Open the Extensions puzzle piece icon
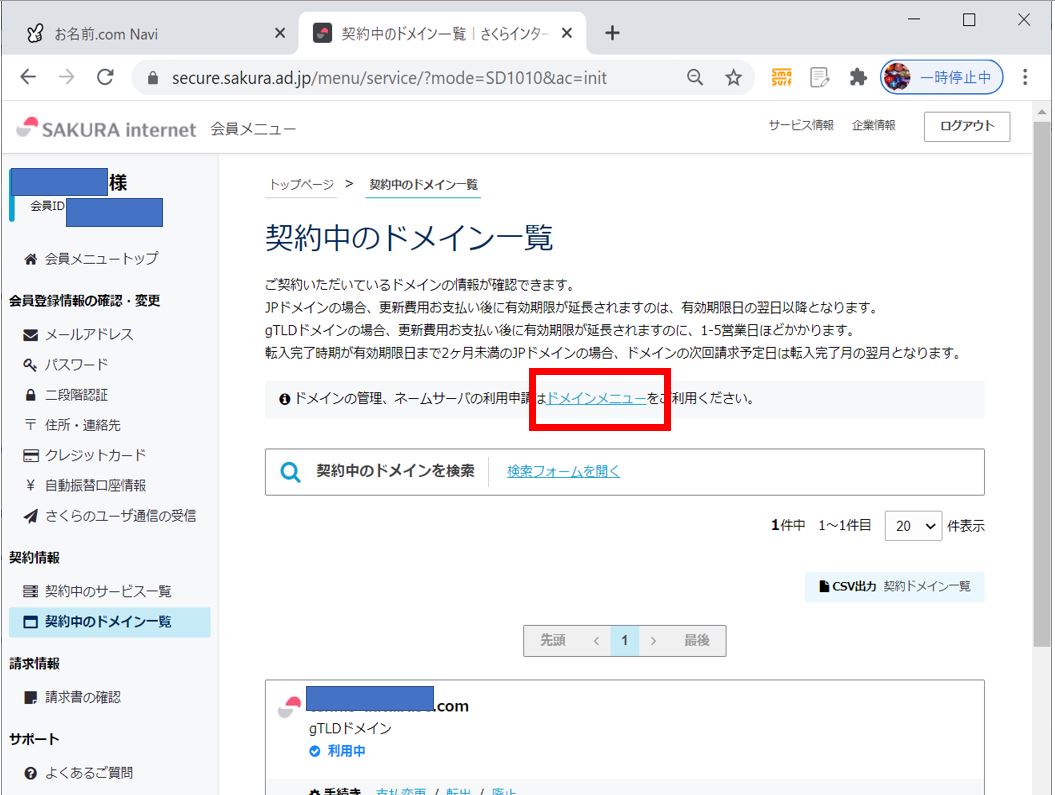The height and width of the screenshot is (795, 1055). click(x=858, y=77)
